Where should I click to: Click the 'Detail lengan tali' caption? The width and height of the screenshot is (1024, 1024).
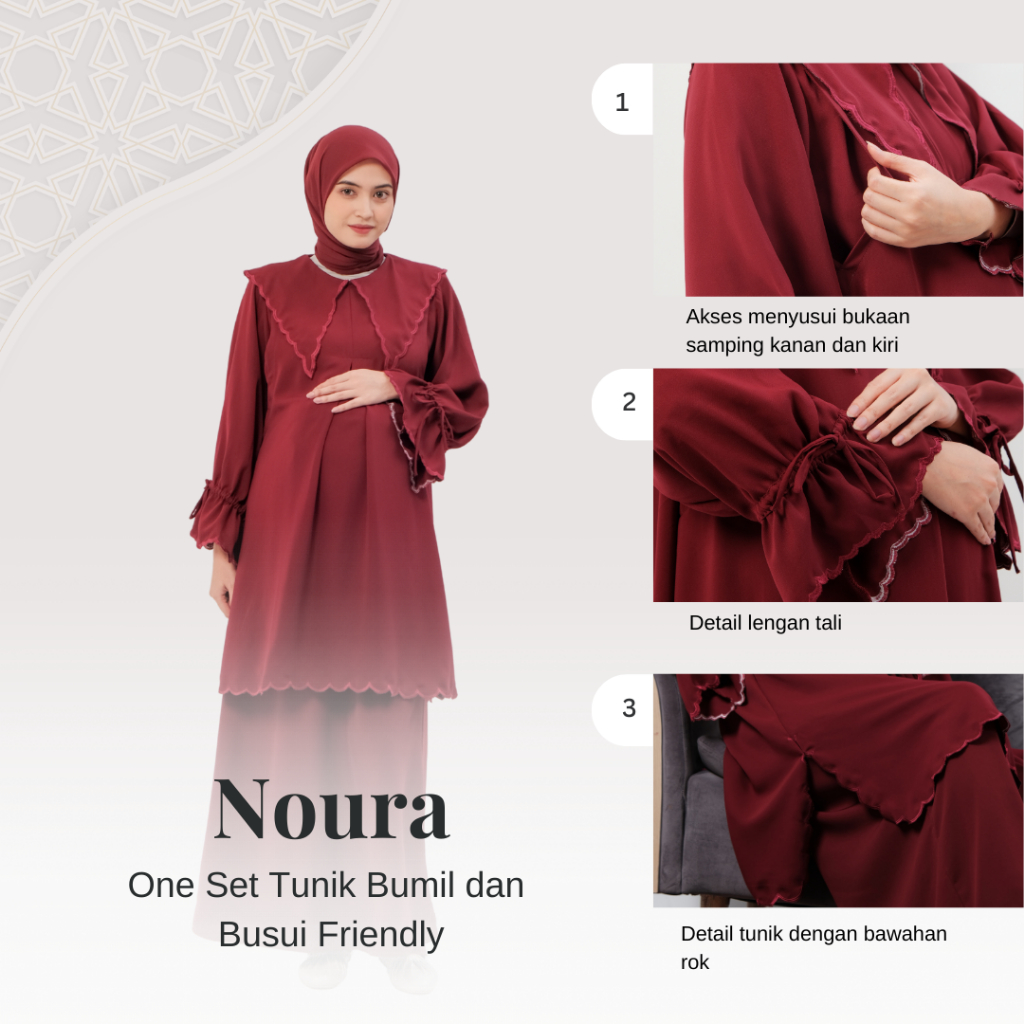[765, 623]
